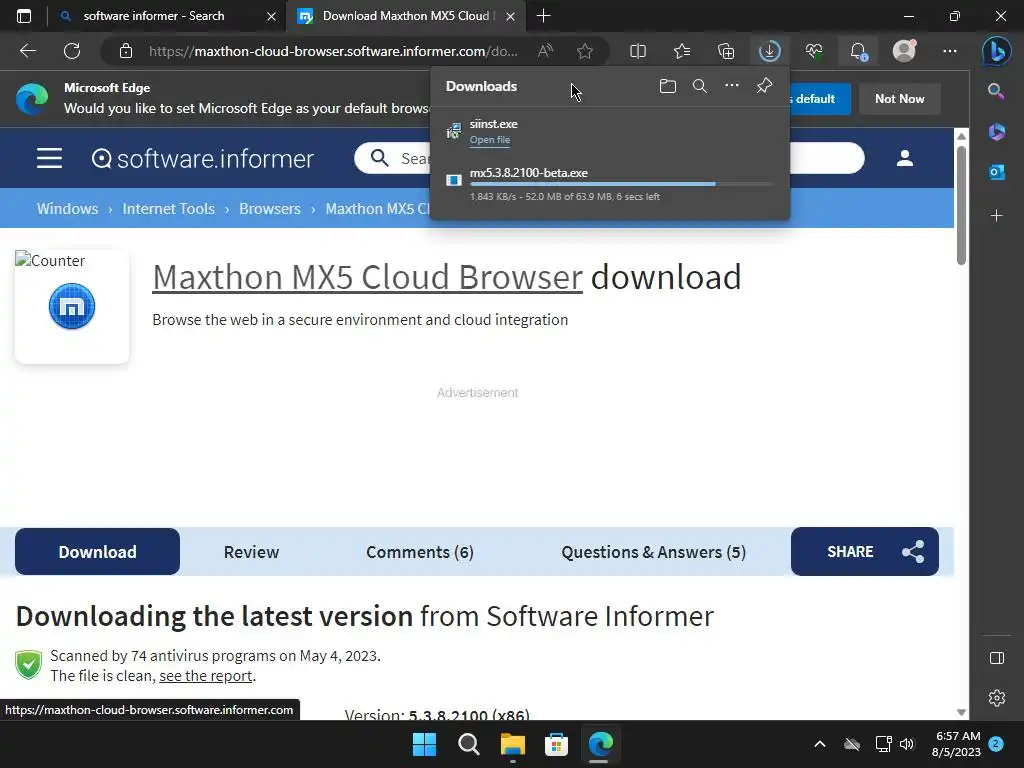
Task: Switch to software informer - Search tab
Action: 153,16
